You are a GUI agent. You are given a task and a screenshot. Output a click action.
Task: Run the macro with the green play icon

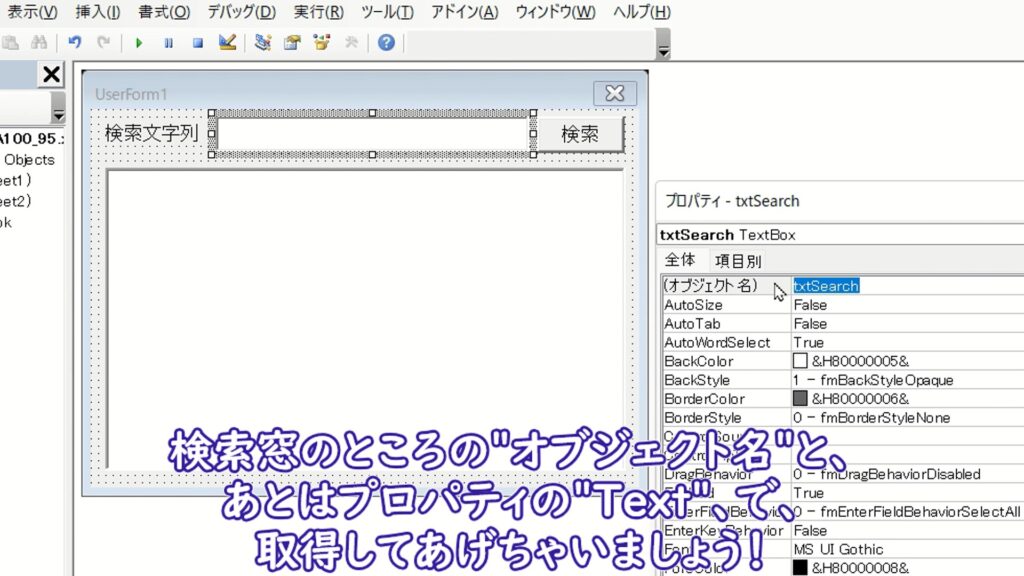(x=138, y=43)
